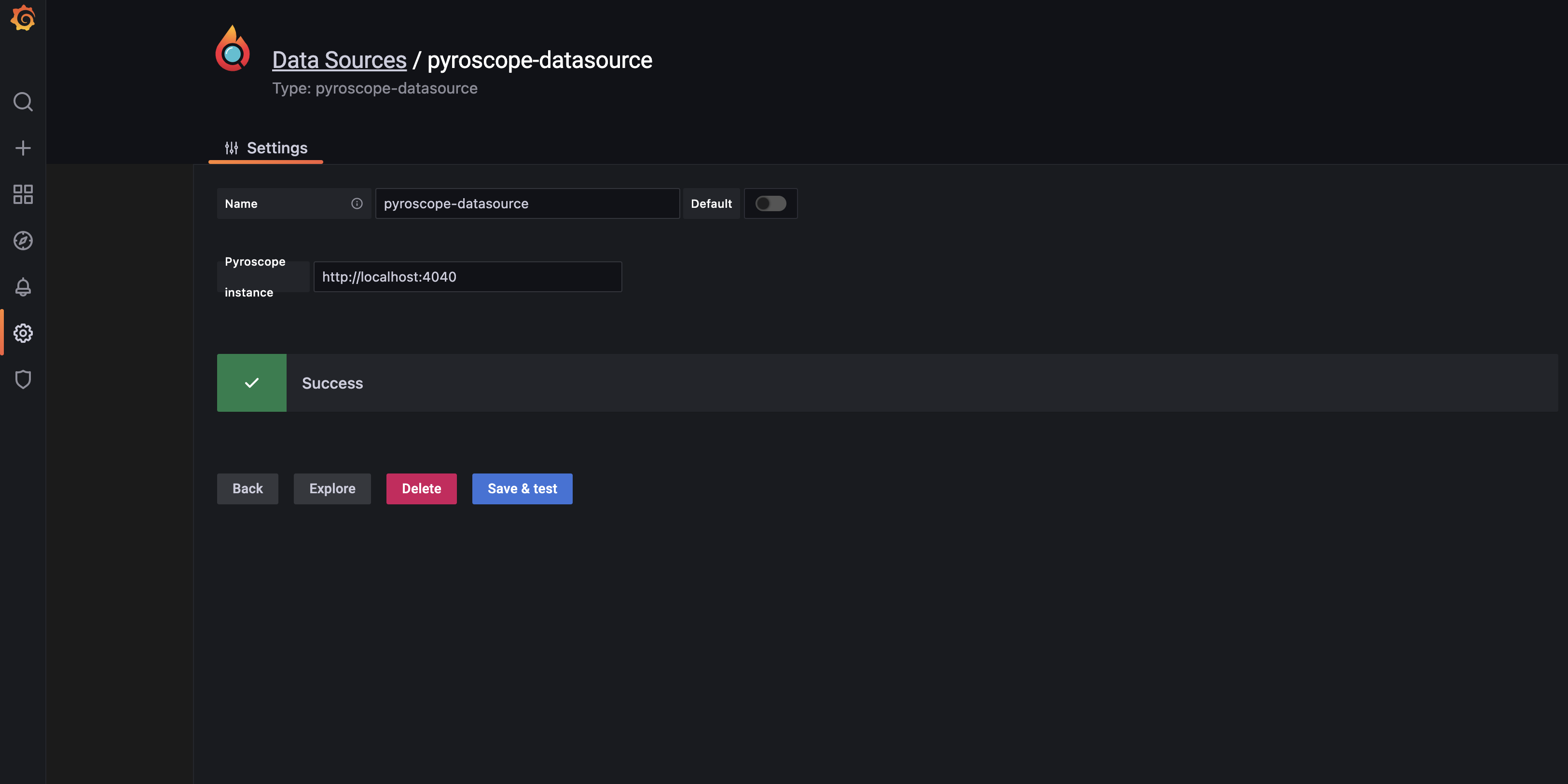
Task: Click the green success checkmark icon
Action: [251, 382]
